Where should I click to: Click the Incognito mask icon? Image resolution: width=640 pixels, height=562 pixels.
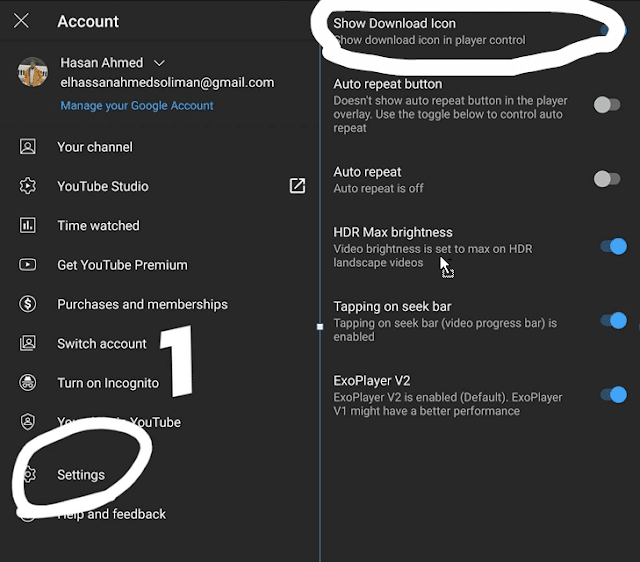(28, 383)
